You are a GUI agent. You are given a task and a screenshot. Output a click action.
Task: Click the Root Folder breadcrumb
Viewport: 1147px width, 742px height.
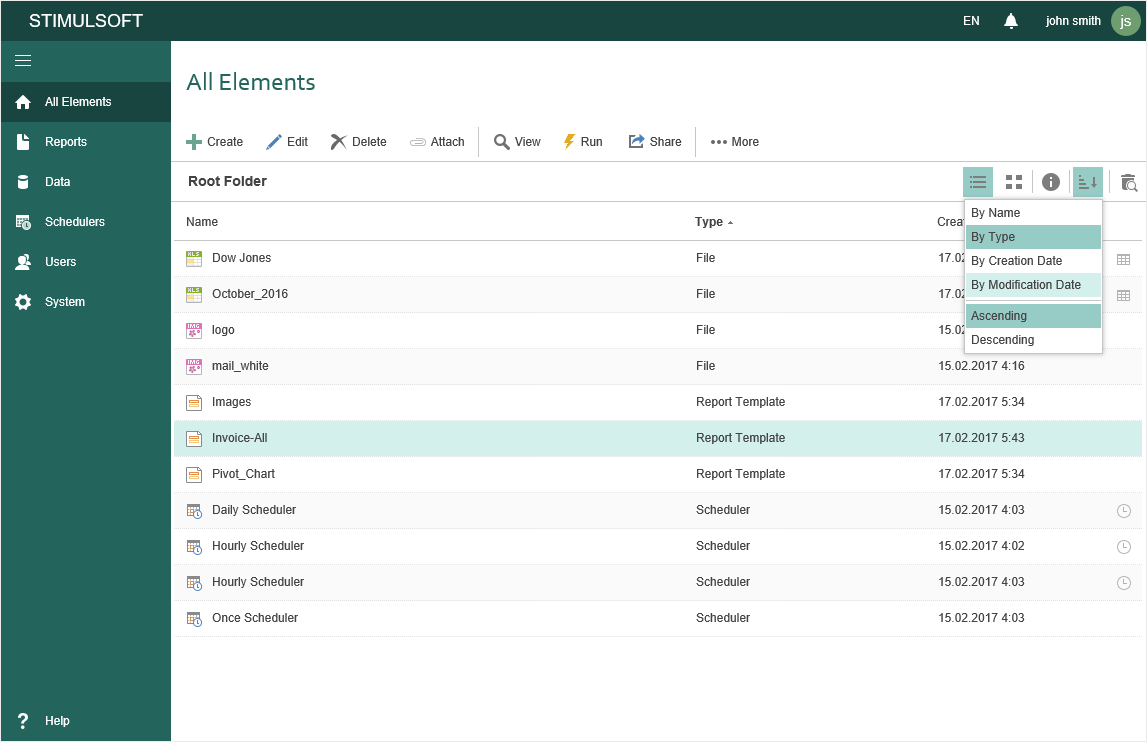(227, 181)
